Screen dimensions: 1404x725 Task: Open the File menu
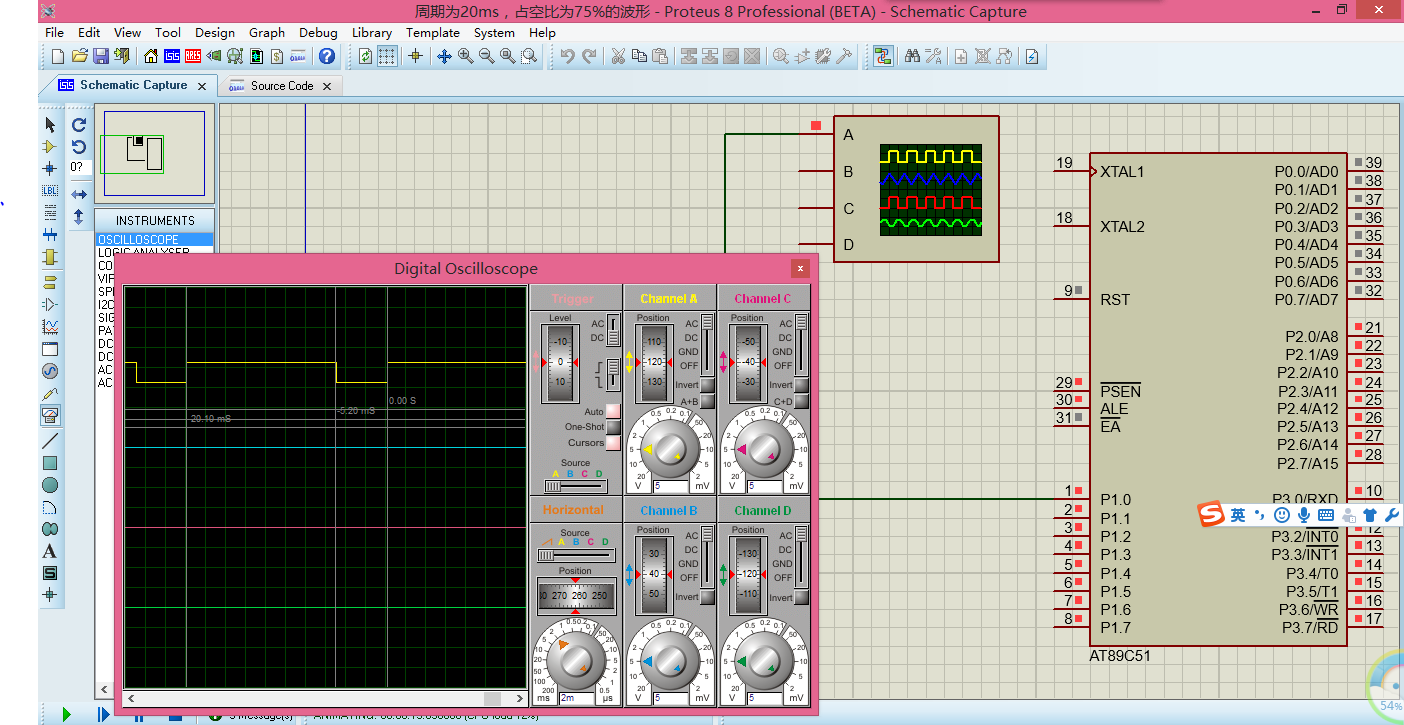point(55,32)
